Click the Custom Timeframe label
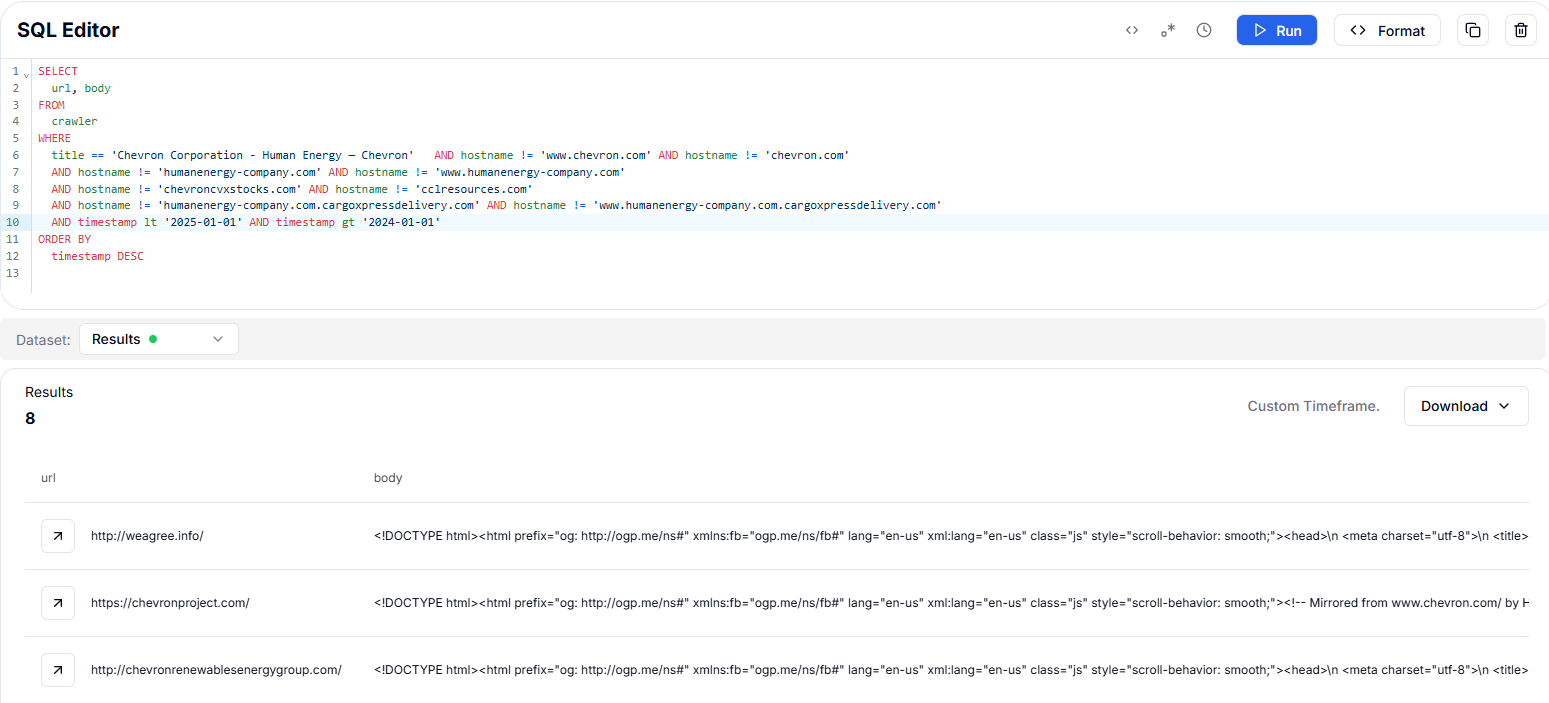Image resolution: width=1549 pixels, height=703 pixels. pyautogui.click(x=1313, y=406)
